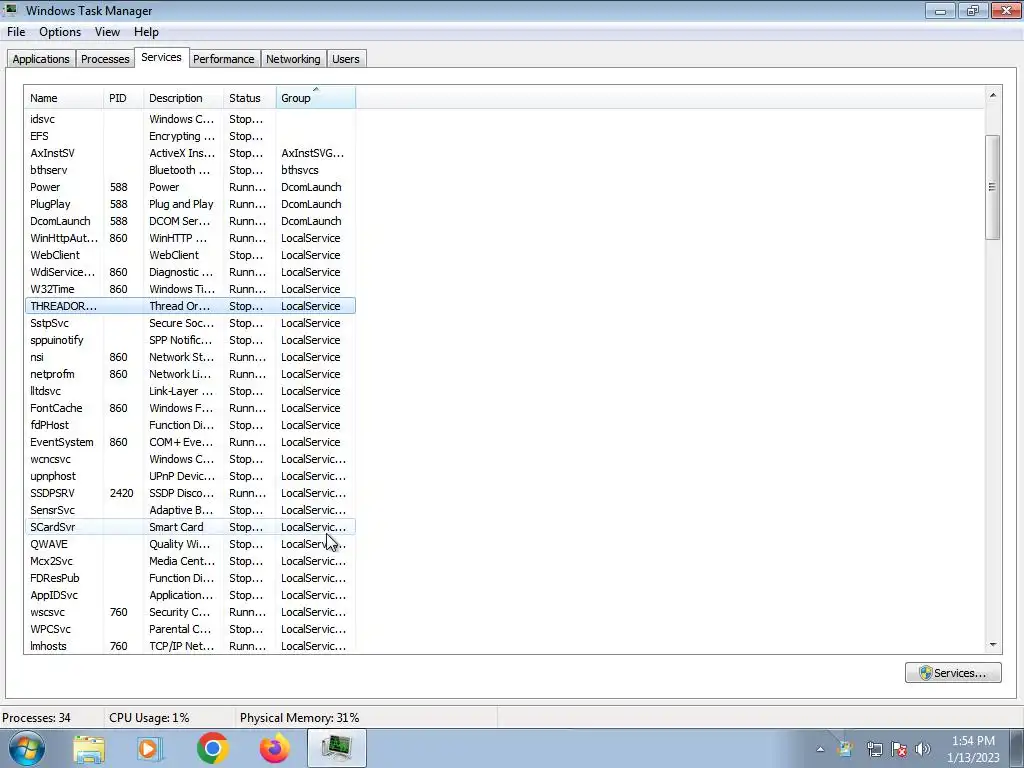This screenshot has height=768, width=1024.
Task: Switch to the Processes tab
Action: 105,59
